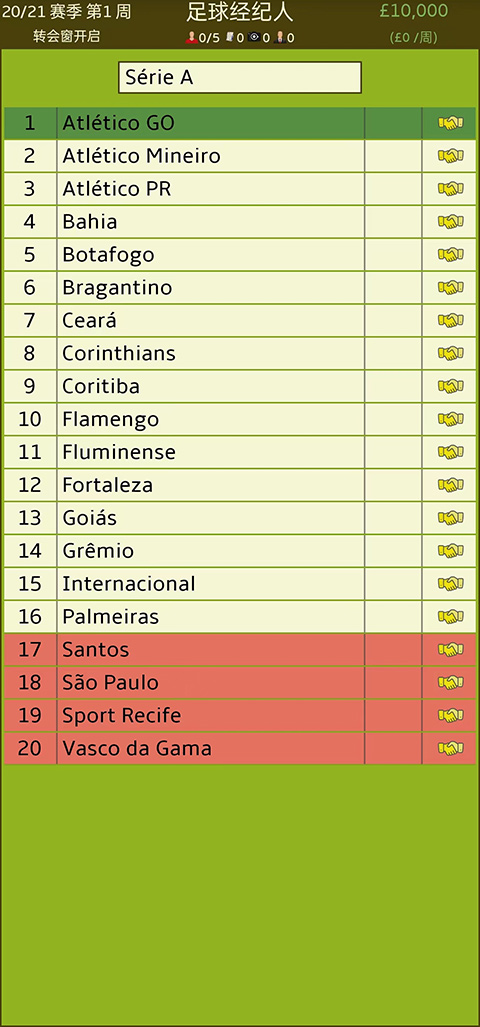Click the handshake icon for Ceará
Viewport: 480px width, 1027px height.
tap(450, 320)
